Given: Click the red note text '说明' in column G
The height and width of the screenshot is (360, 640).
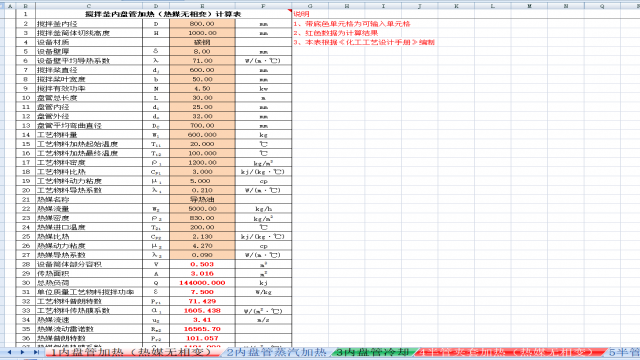Looking at the screenshot, I should [x=301, y=14].
